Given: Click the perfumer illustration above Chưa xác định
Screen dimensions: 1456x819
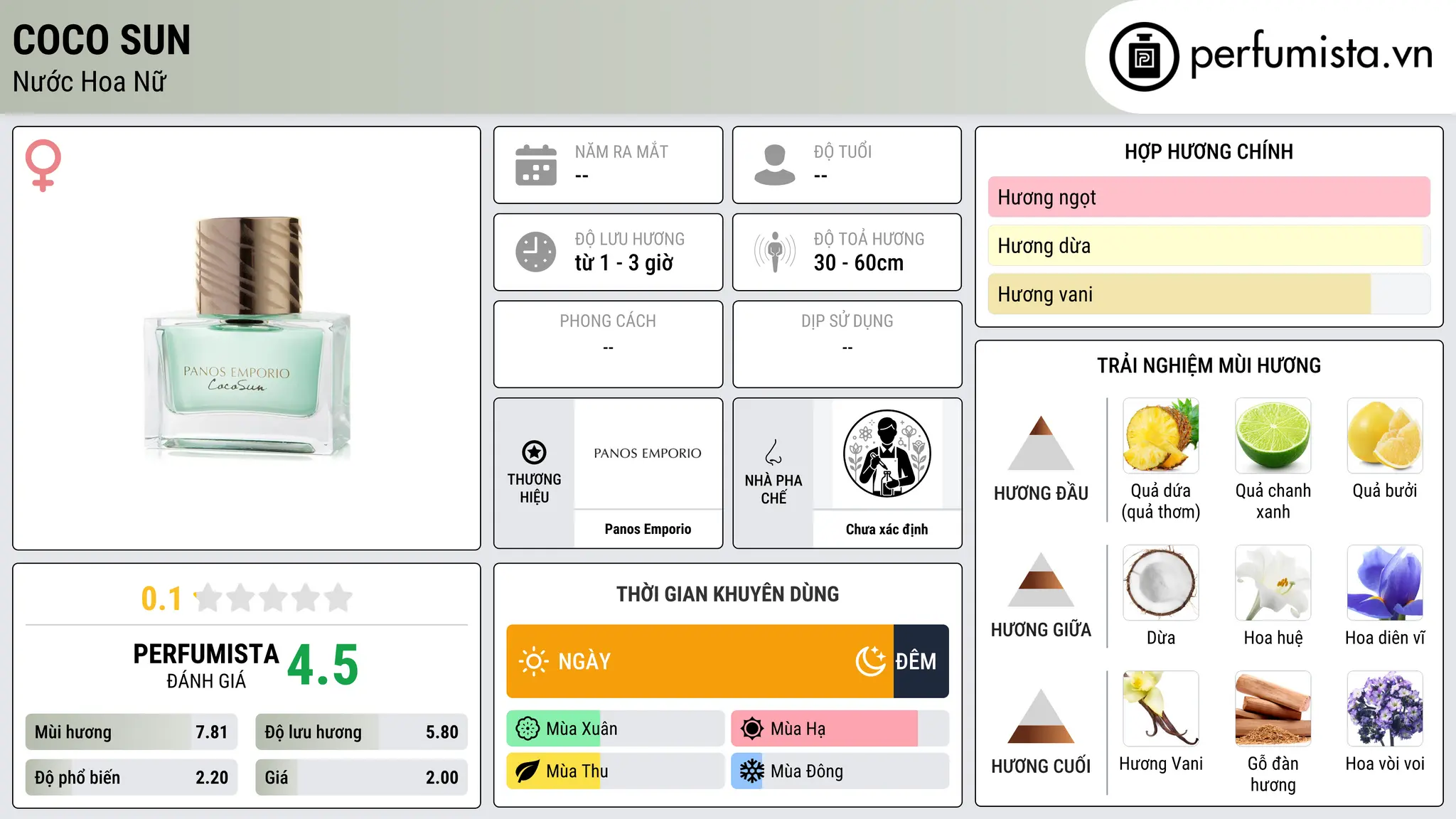Looking at the screenshot, I should pos(887,454).
